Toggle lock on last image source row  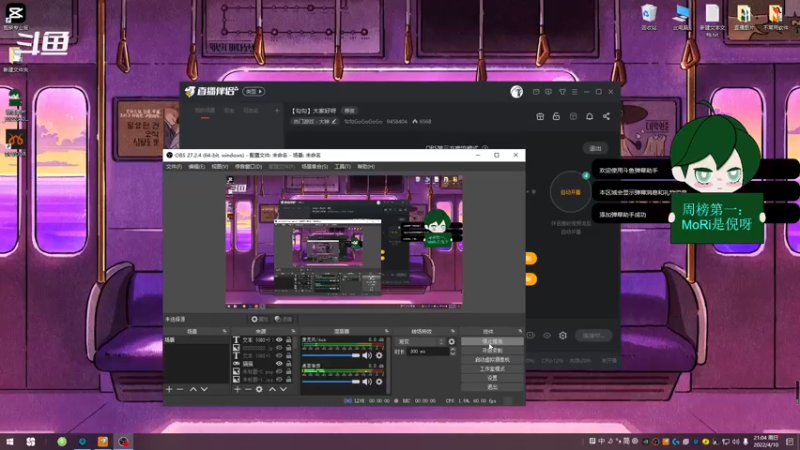tap(288, 380)
